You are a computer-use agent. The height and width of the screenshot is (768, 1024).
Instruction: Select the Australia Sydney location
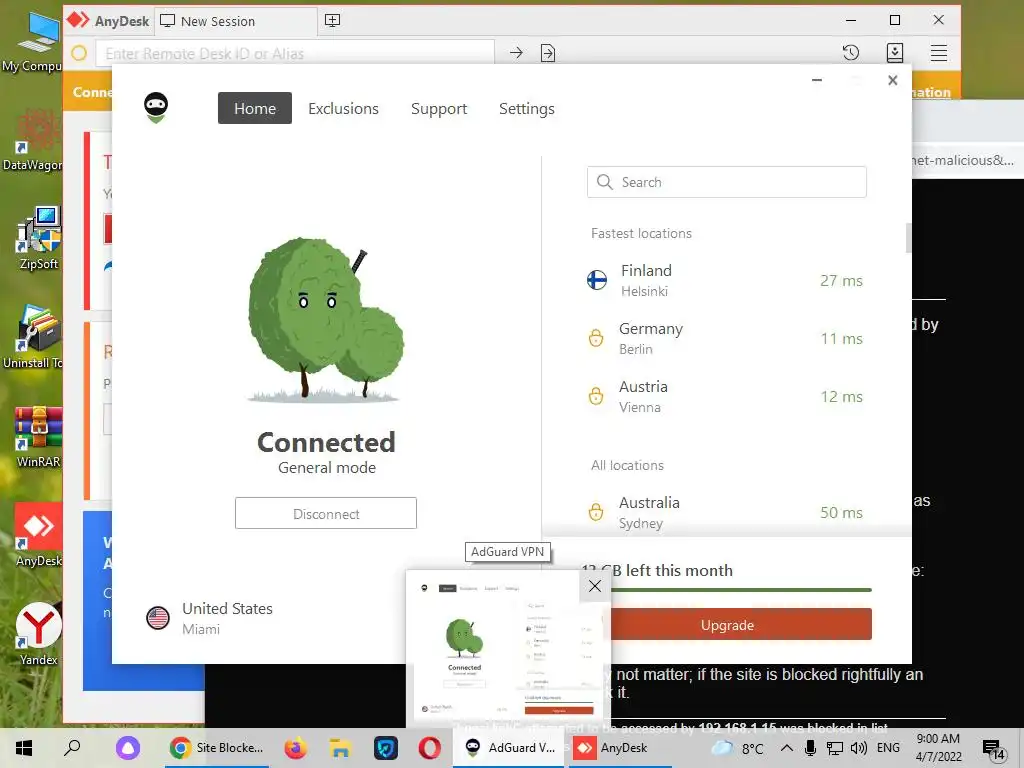[x=726, y=512]
